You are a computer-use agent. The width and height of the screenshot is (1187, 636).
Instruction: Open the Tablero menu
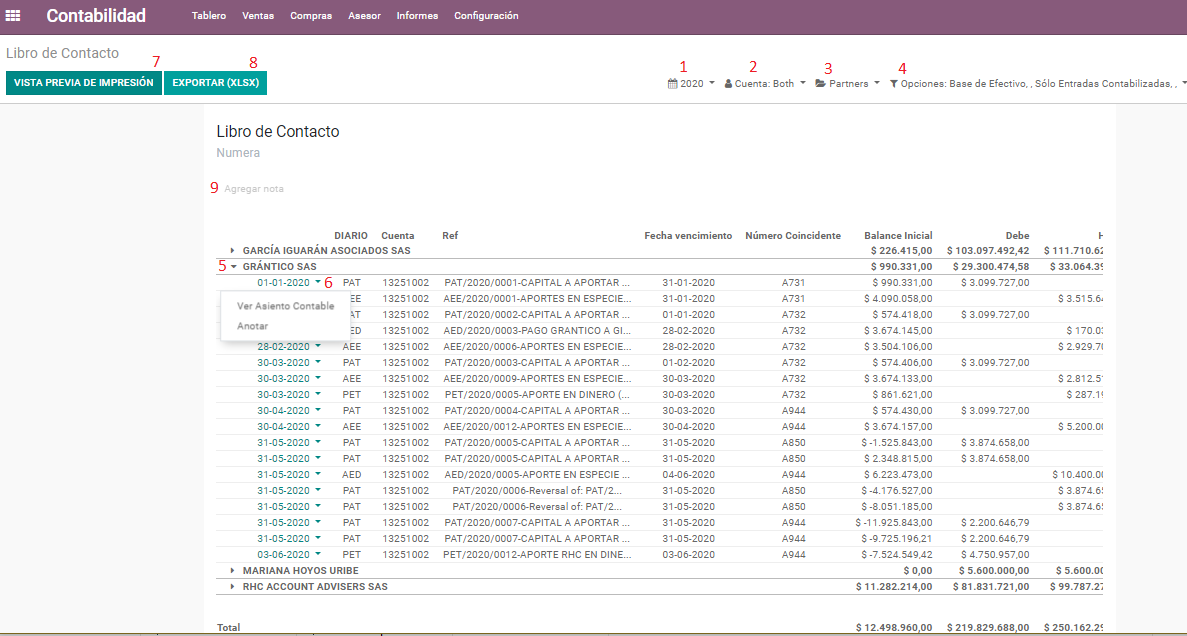point(209,15)
